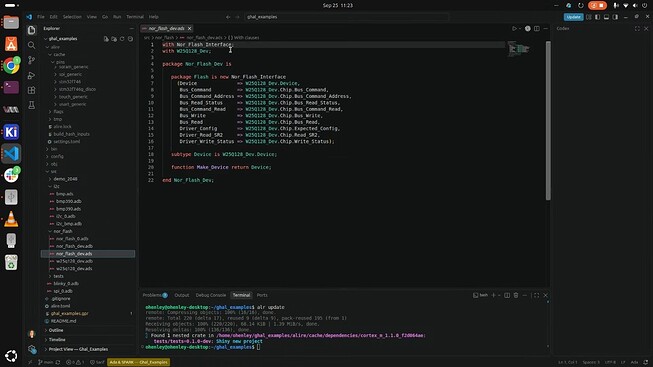
Task: Maximize the terminal panel size
Action: coord(536,295)
